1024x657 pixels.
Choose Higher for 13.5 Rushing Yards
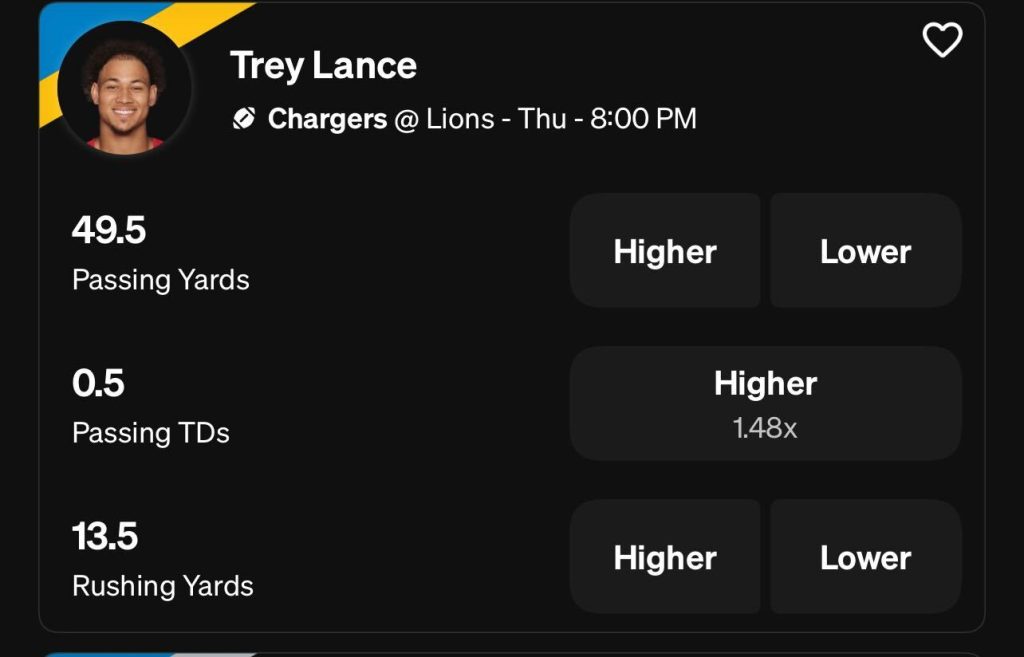(665, 557)
